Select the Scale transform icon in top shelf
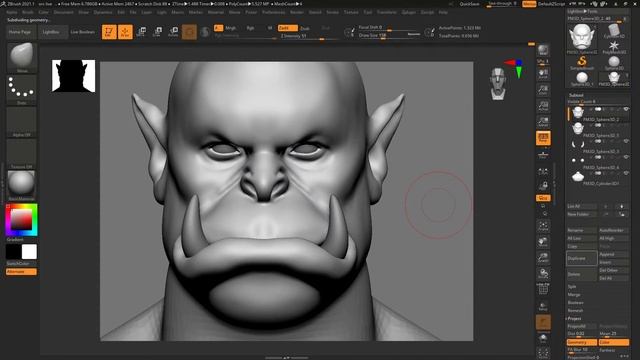Screen dimensions: 640x360 click(x=157, y=32)
